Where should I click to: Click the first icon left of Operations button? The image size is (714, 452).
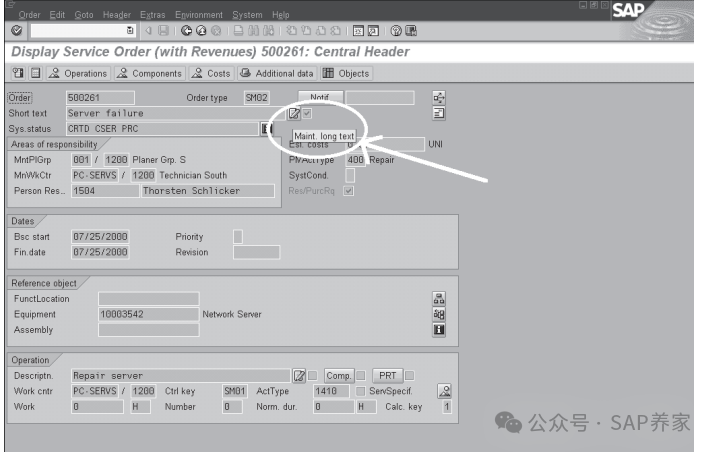18,73
